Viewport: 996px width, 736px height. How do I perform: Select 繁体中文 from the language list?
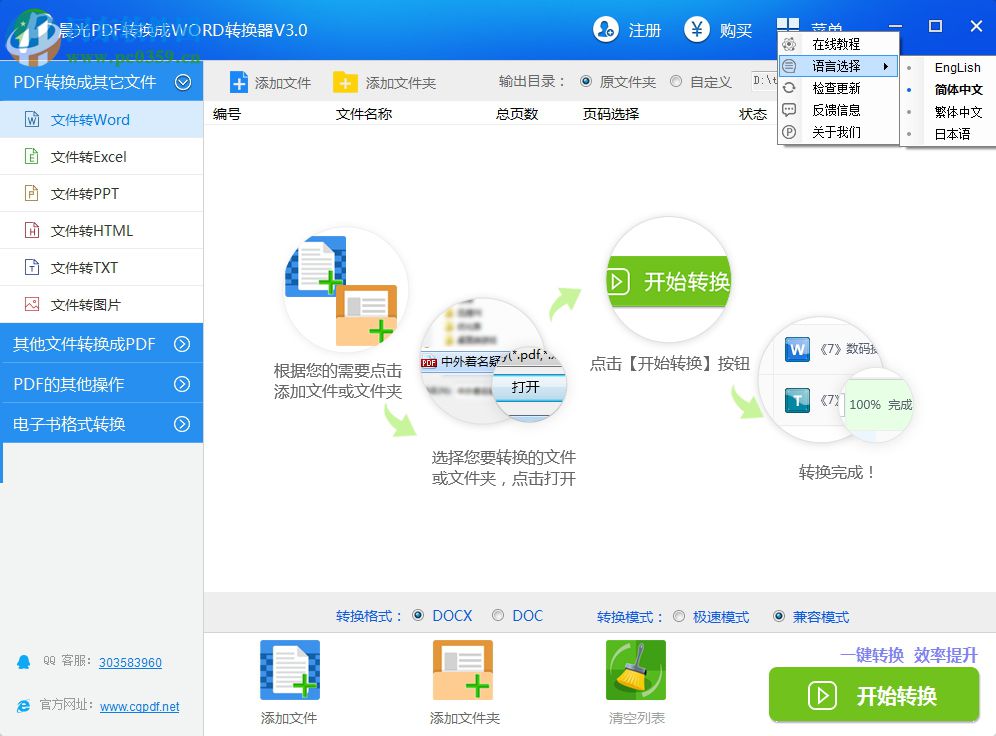point(957,111)
